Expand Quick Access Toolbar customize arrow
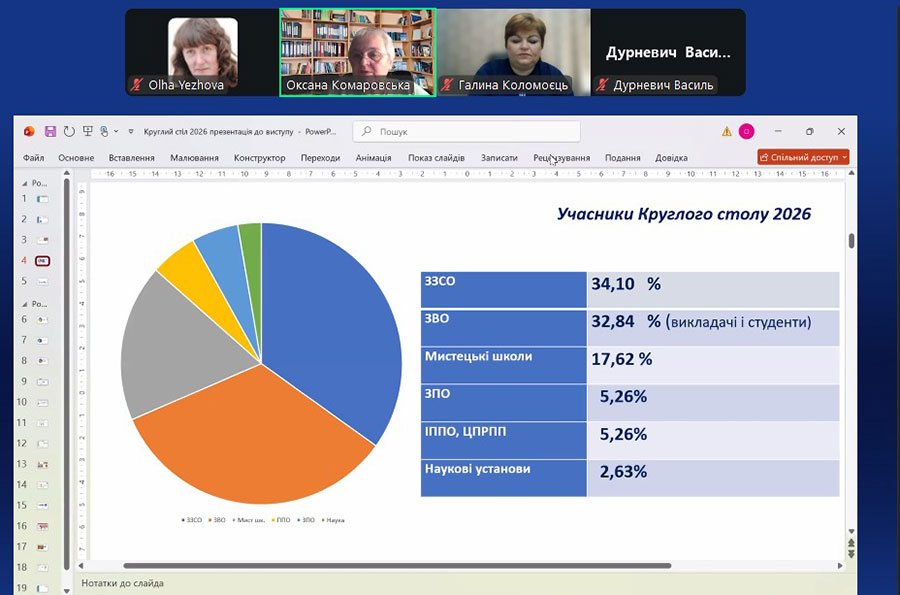The image size is (900, 595). point(130,131)
